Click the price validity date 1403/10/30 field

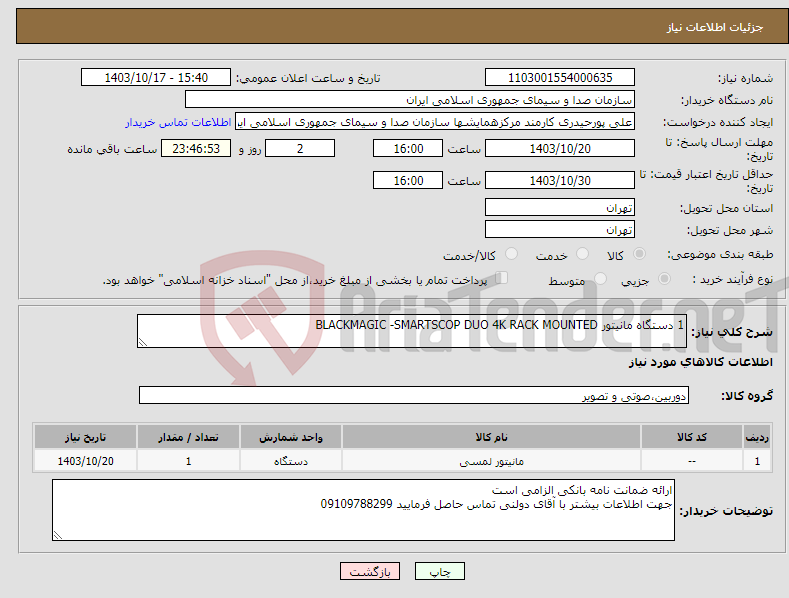tap(560, 180)
